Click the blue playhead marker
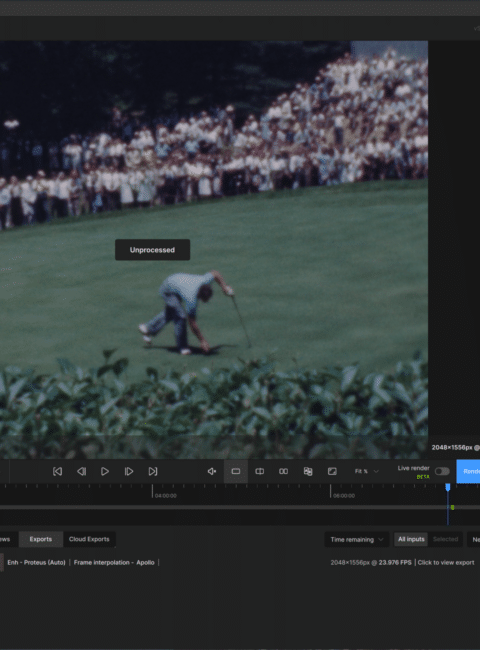This screenshot has height=650, width=480. coord(448,487)
